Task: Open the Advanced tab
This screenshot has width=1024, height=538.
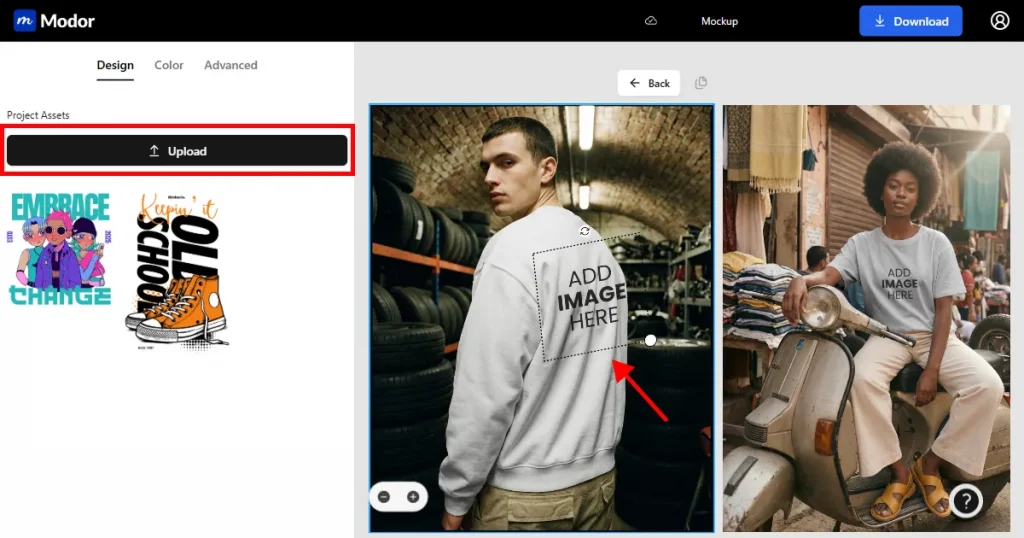Action: [x=231, y=65]
